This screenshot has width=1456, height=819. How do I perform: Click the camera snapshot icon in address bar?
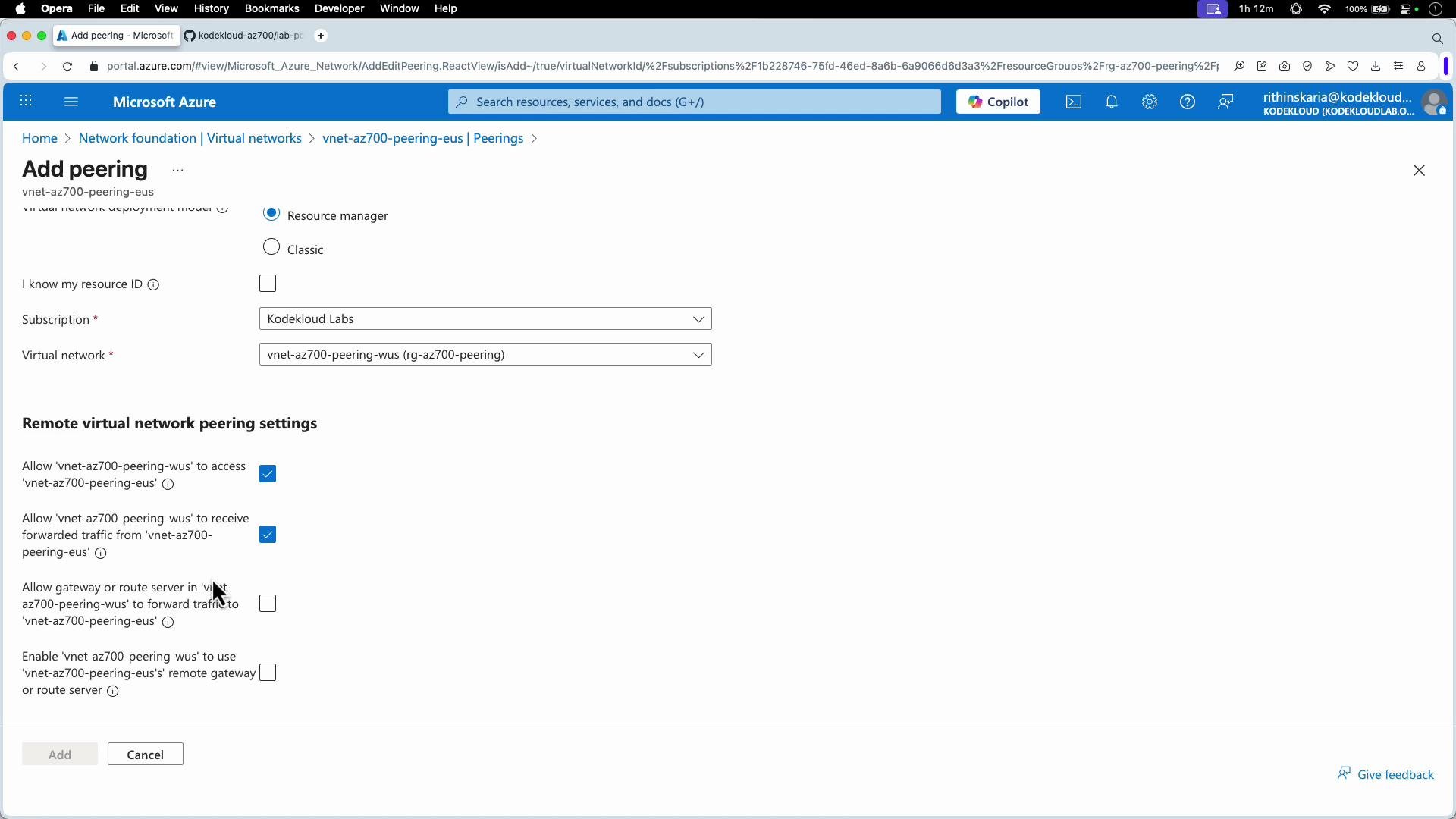pos(1285,67)
